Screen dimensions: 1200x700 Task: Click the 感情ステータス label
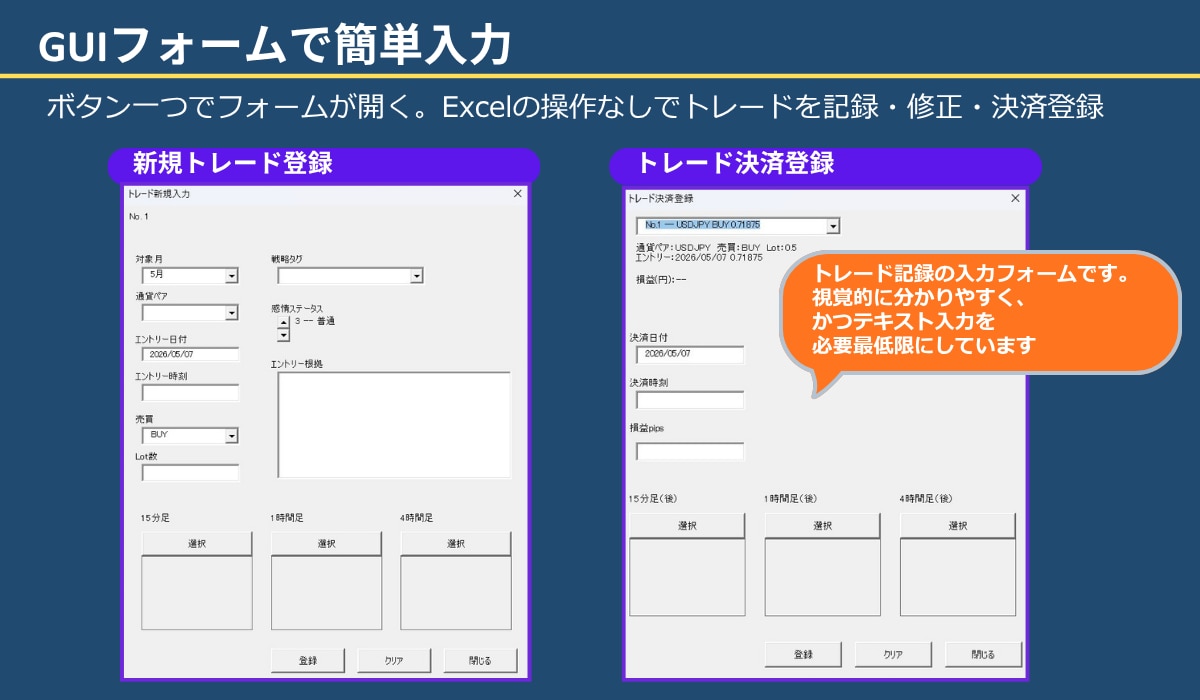[297, 308]
